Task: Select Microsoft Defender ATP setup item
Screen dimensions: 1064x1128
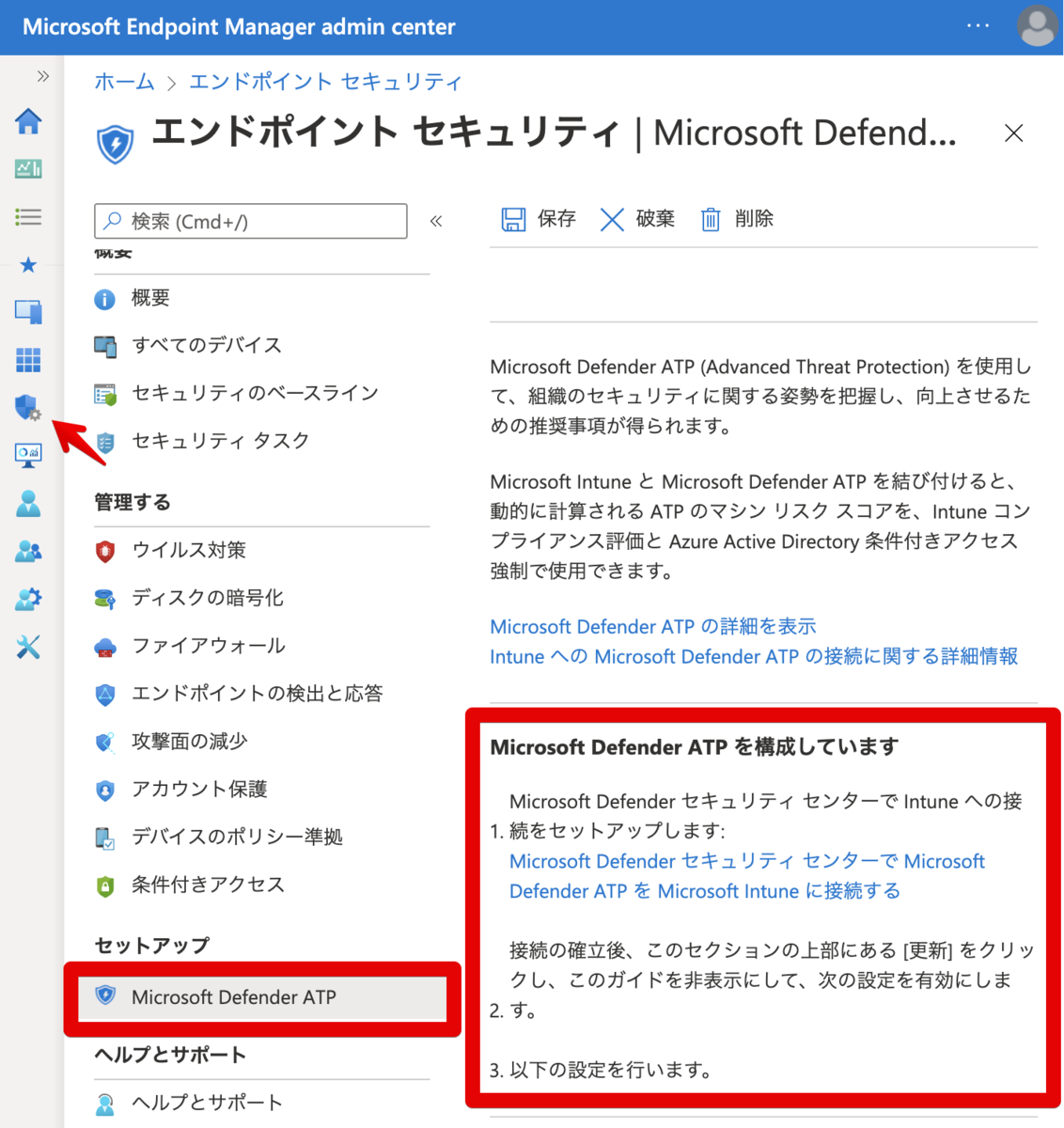Action: tap(262, 997)
